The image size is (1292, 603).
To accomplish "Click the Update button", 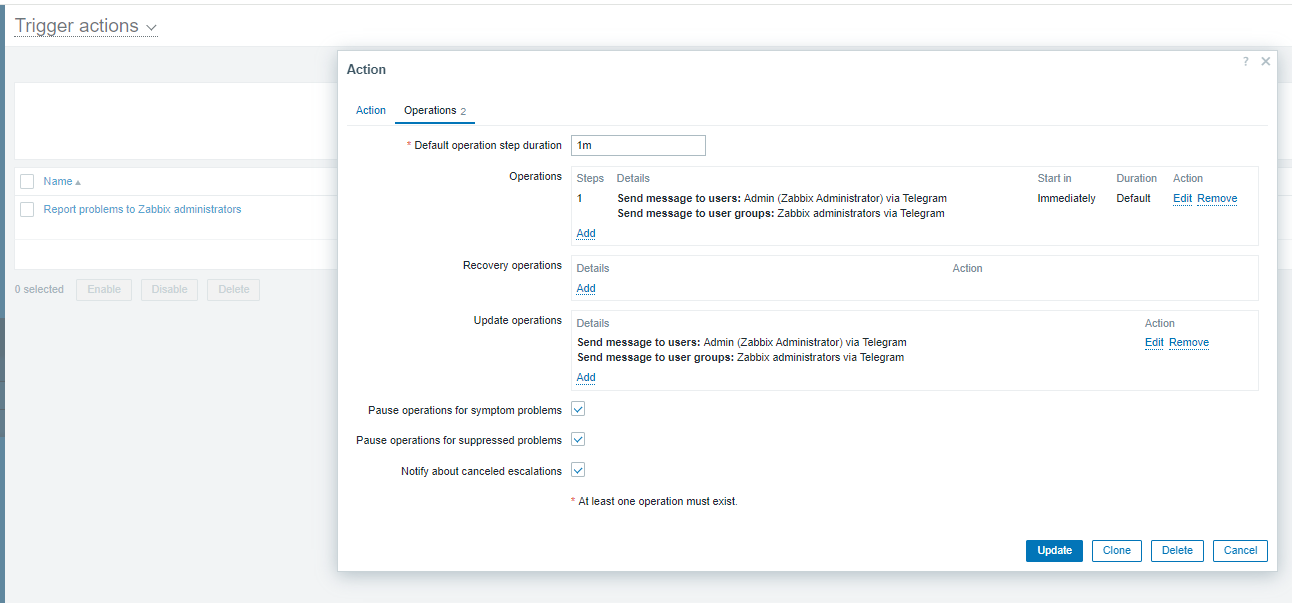I will click(1054, 550).
